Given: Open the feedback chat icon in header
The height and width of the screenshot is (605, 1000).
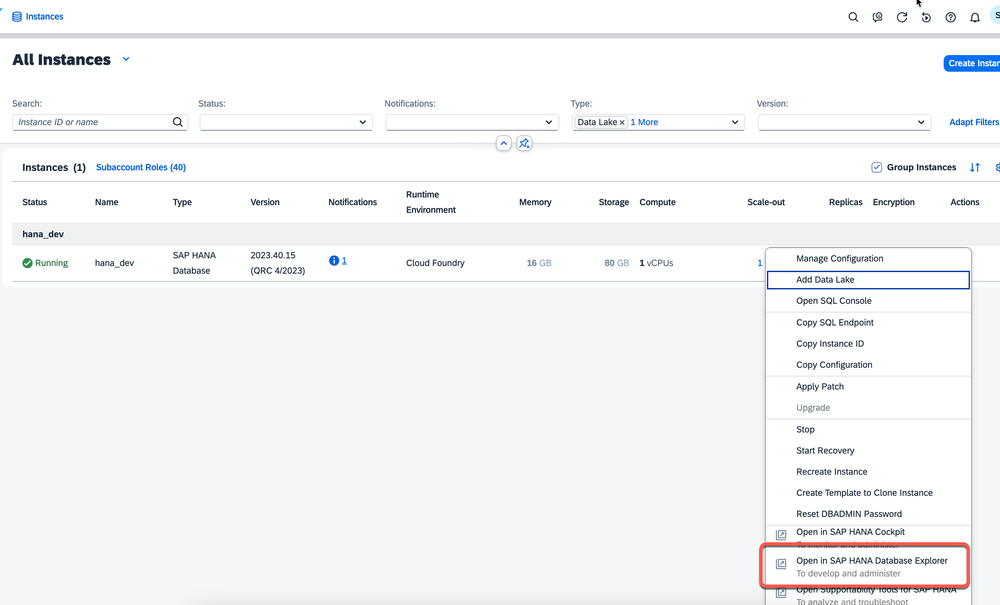Looking at the screenshot, I should point(877,17).
